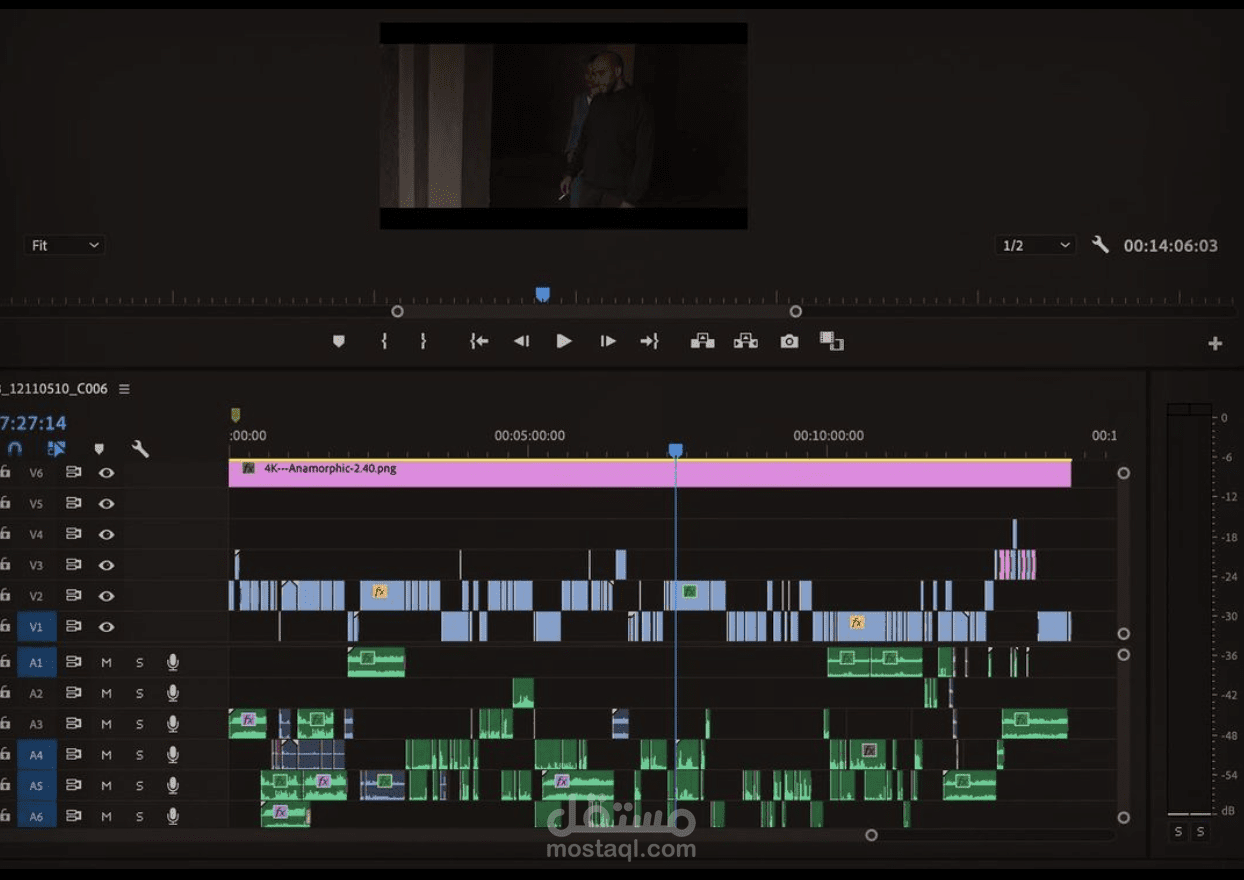Open the 1/2 playback resolution dropdown
This screenshot has height=880, width=1244.
pos(1035,245)
